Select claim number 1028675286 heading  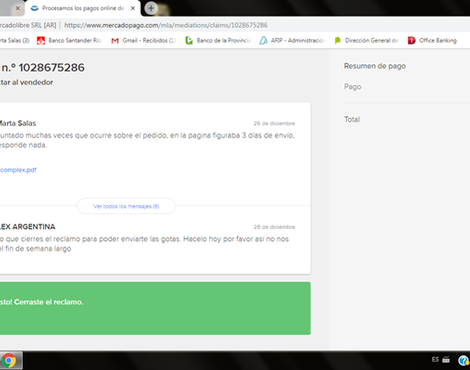point(42,68)
